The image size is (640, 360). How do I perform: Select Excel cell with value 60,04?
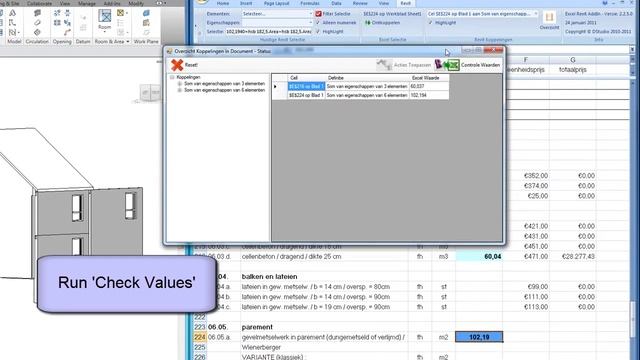[479, 256]
